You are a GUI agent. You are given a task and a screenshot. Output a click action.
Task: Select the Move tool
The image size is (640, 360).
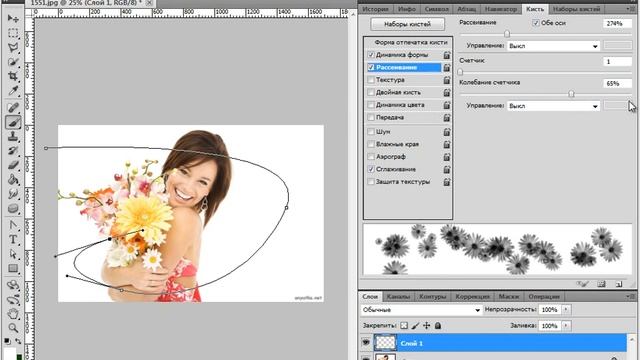13,19
